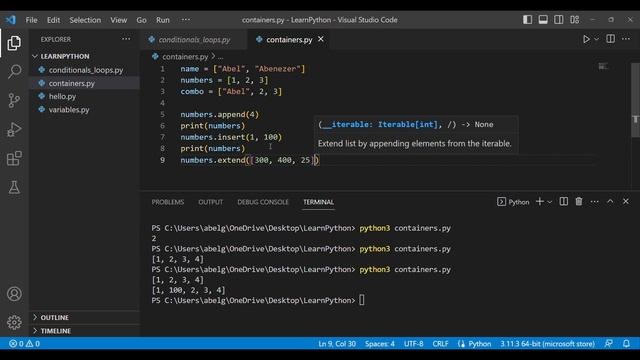This screenshot has height=360, width=640.
Task: Open Customize Layout icon in title bar
Action: [x=575, y=20]
